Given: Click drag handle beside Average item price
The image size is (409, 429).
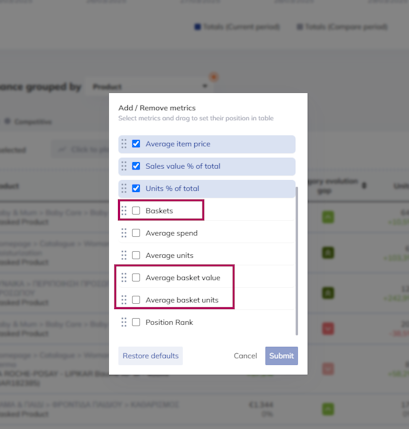Looking at the screenshot, I should [124, 144].
